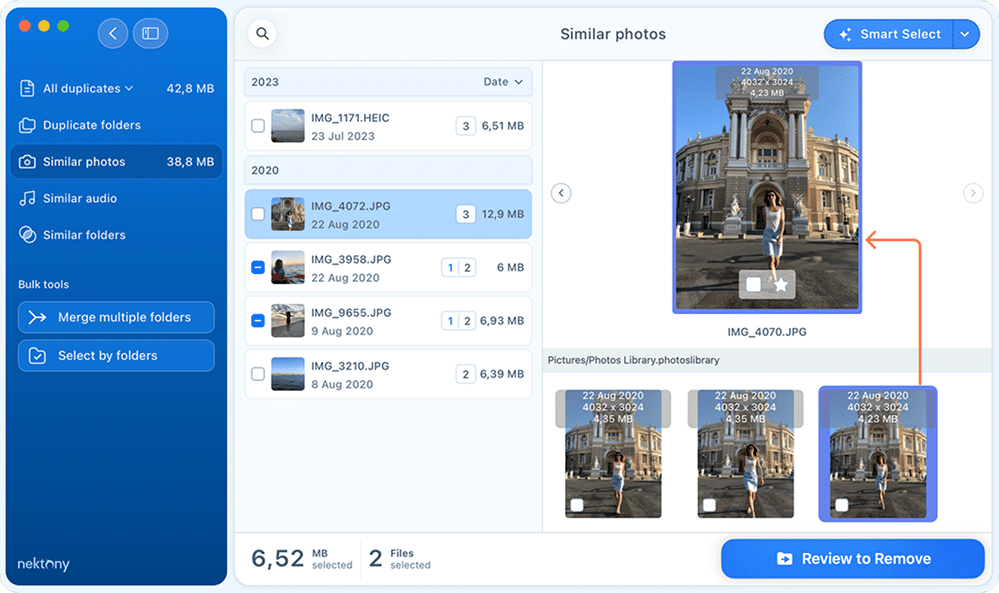This screenshot has height=593, width=999.
Task: Select the IMG_3958.JPG row thumbnail
Action: (287, 268)
